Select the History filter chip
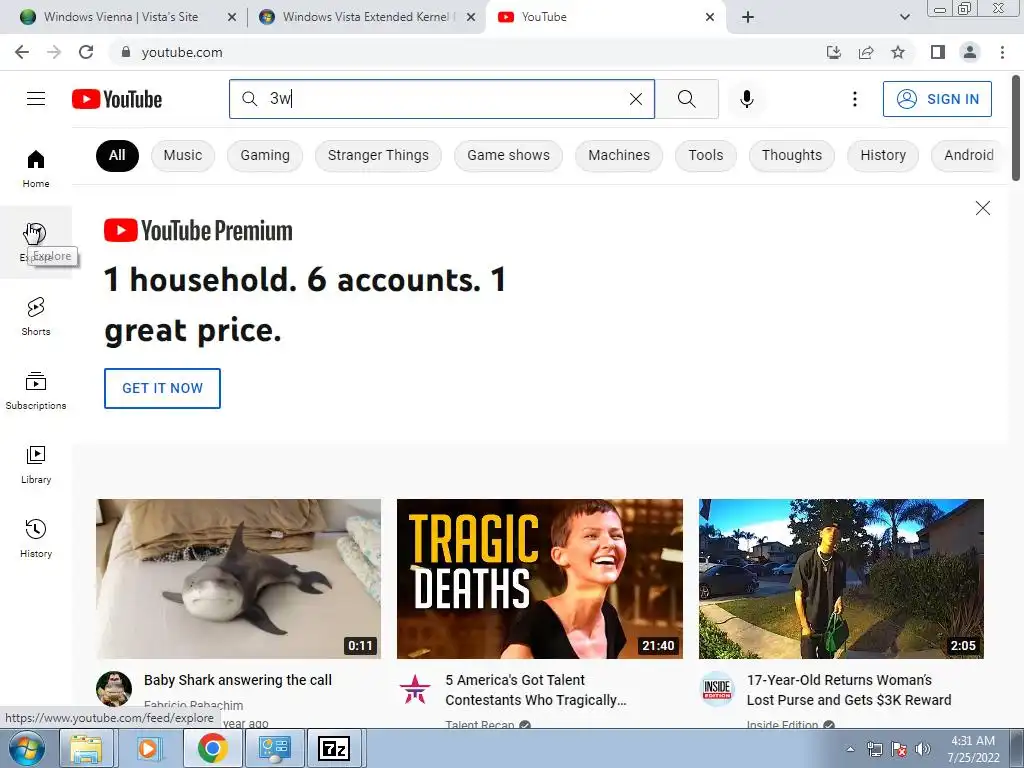1024x768 pixels. point(883,155)
